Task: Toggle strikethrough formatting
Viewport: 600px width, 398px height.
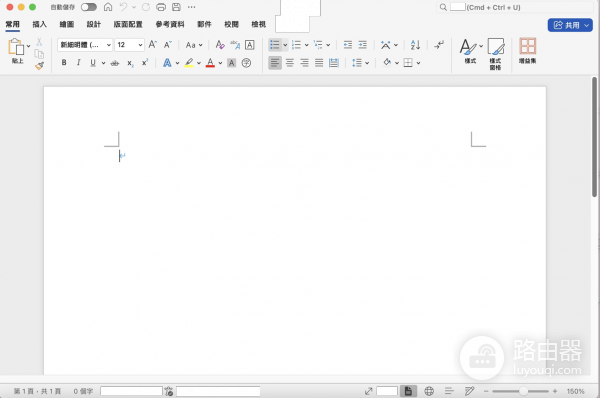Action: click(115, 63)
